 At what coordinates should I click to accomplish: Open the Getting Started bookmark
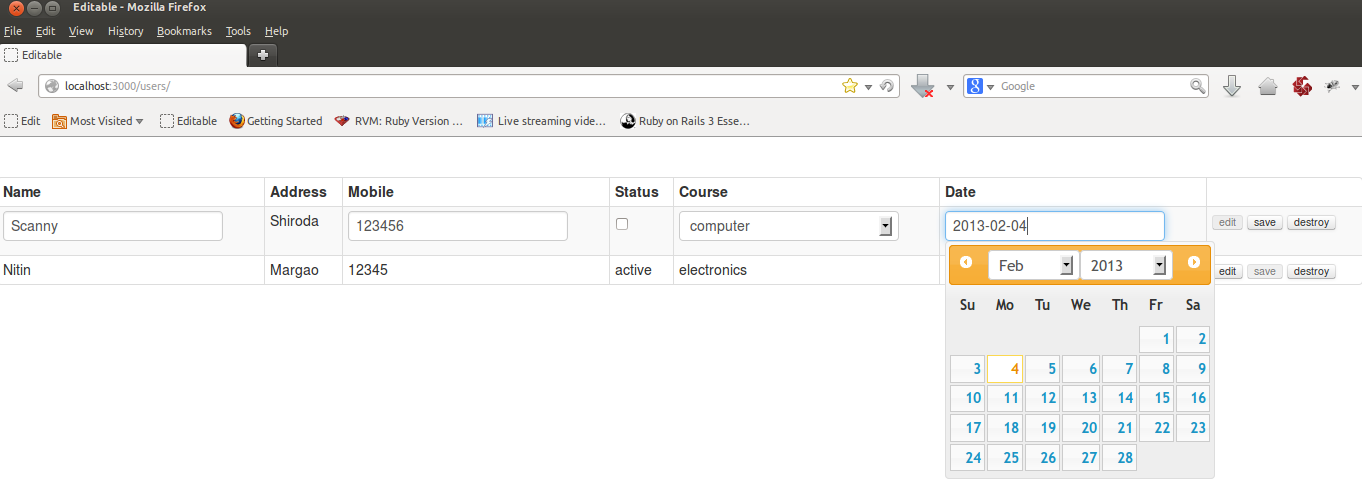point(276,121)
